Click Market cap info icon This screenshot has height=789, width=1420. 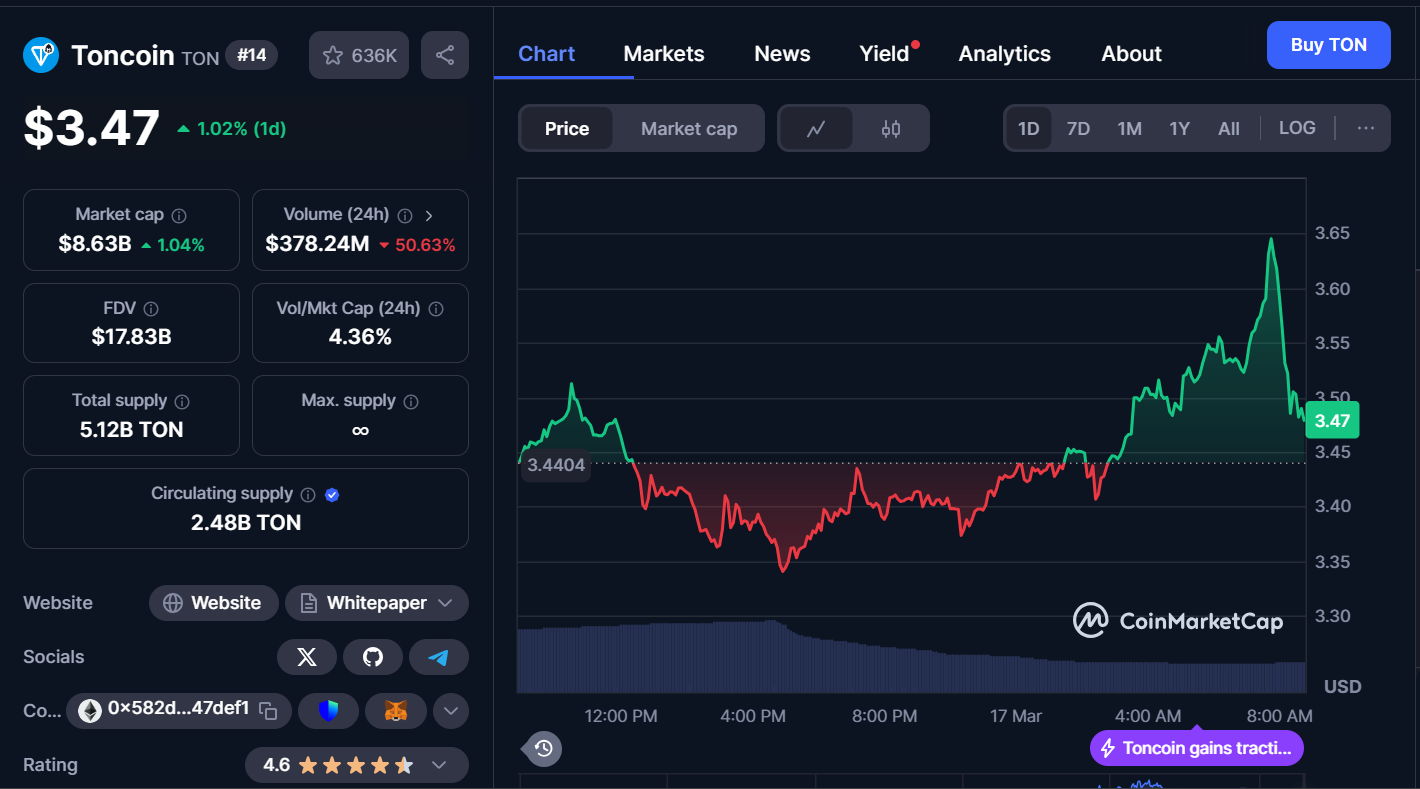(179, 215)
